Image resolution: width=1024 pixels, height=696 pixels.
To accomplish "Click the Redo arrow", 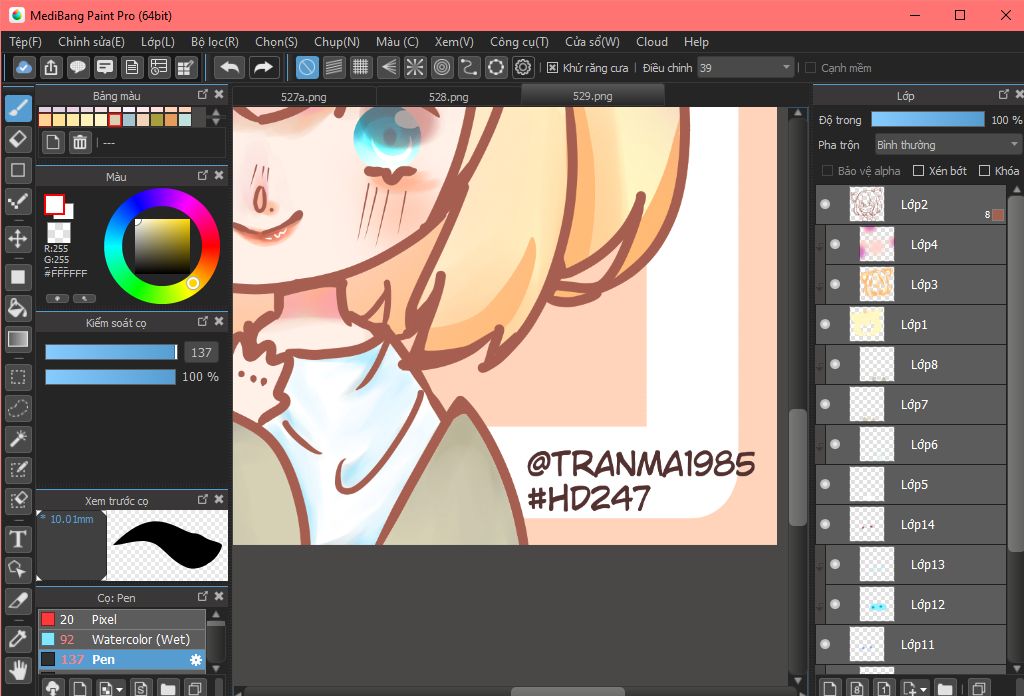I will [263, 67].
